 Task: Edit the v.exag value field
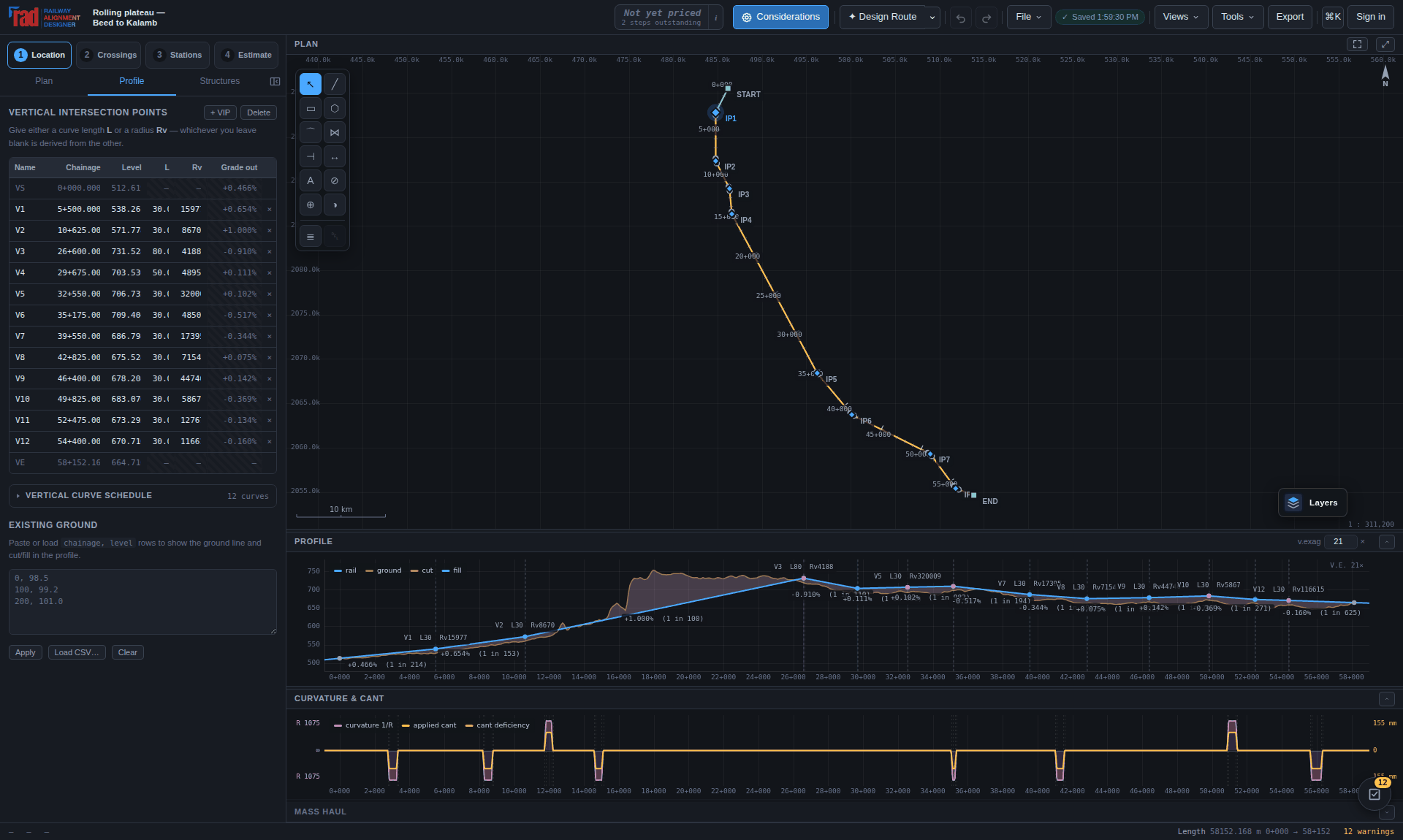tap(1340, 542)
